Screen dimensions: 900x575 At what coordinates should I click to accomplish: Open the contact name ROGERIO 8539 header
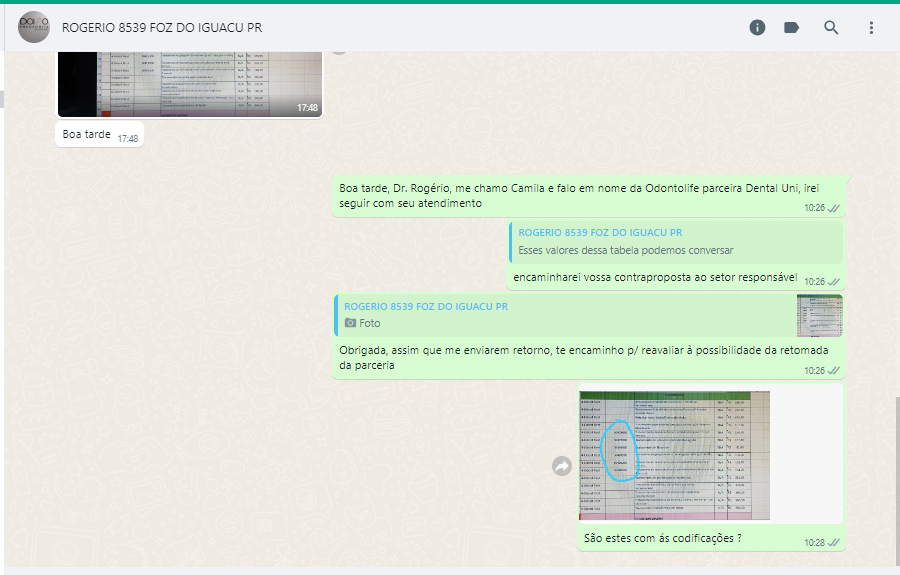tap(161, 27)
